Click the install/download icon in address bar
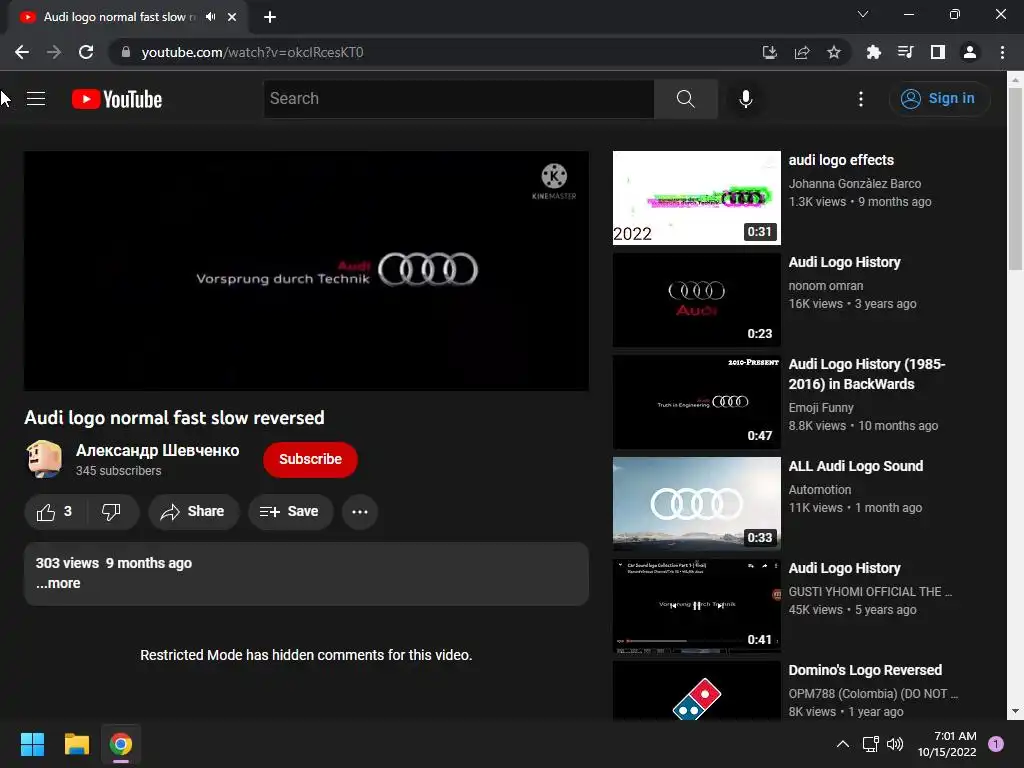 point(769,52)
